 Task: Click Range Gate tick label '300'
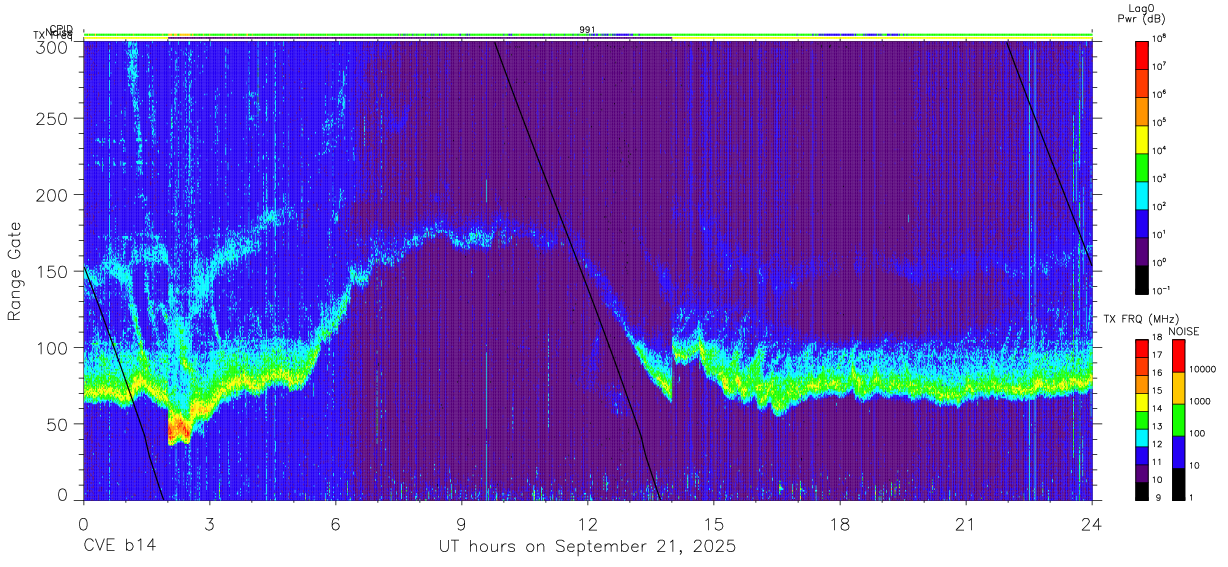tap(53, 47)
